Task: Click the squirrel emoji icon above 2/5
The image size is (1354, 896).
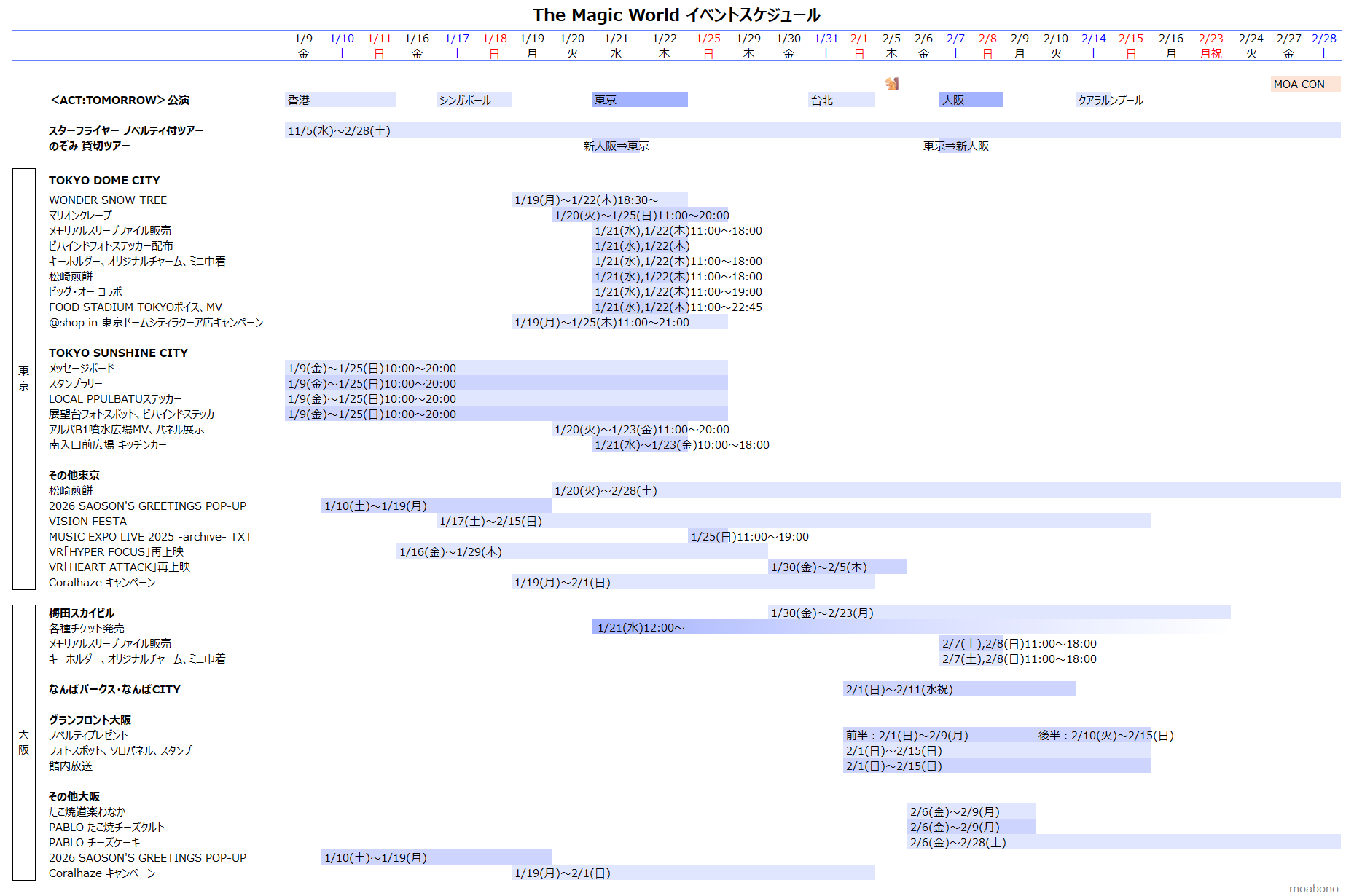Action: (x=892, y=84)
